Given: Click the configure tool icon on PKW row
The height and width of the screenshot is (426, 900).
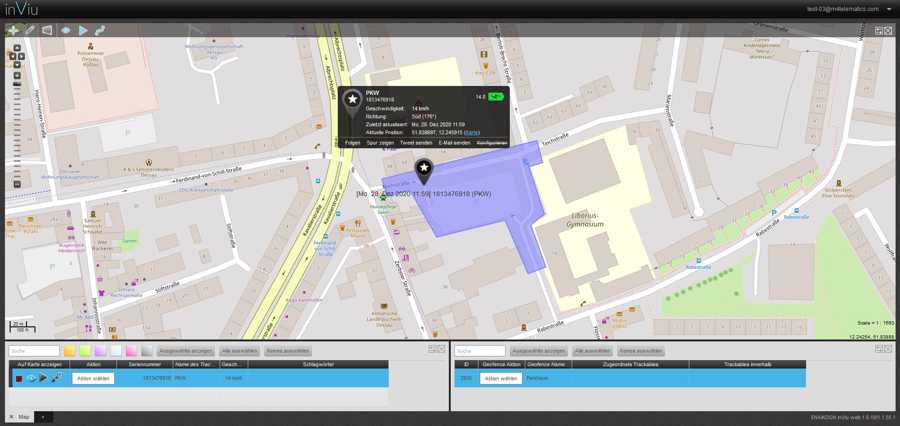Looking at the screenshot, I should pyautogui.click(x=56, y=378).
